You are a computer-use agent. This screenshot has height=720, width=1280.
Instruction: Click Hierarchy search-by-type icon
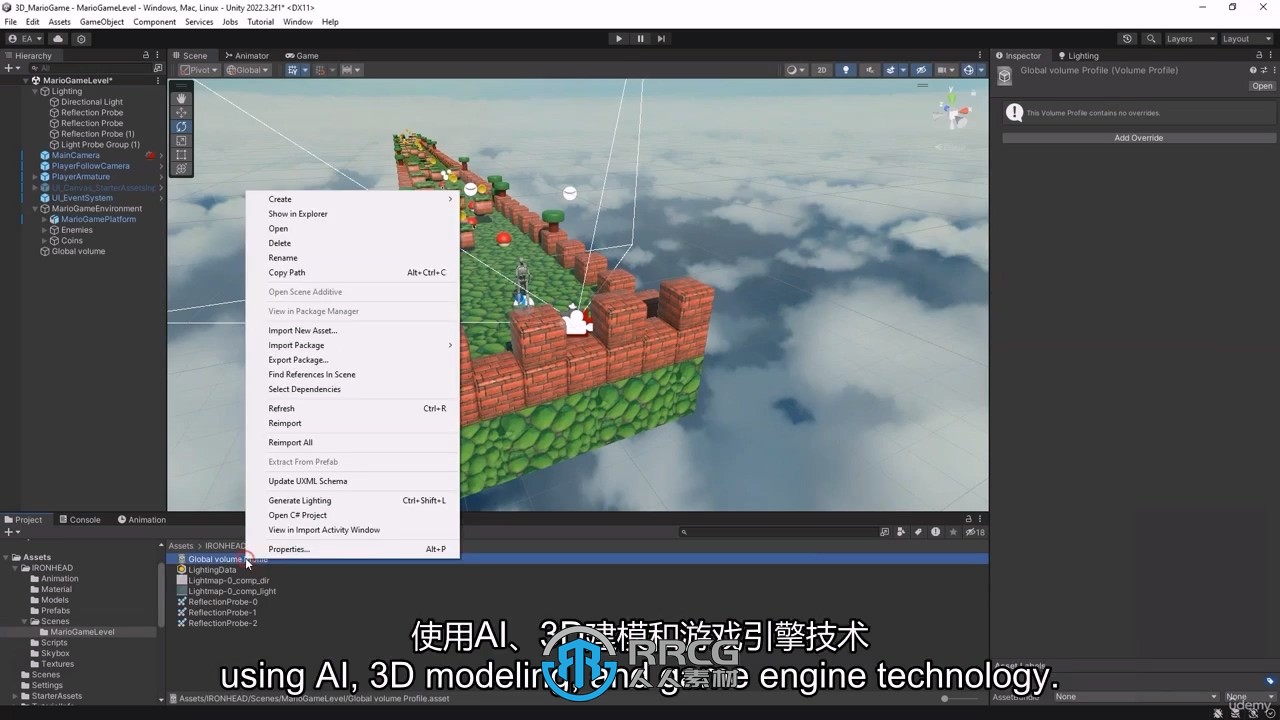(158, 68)
